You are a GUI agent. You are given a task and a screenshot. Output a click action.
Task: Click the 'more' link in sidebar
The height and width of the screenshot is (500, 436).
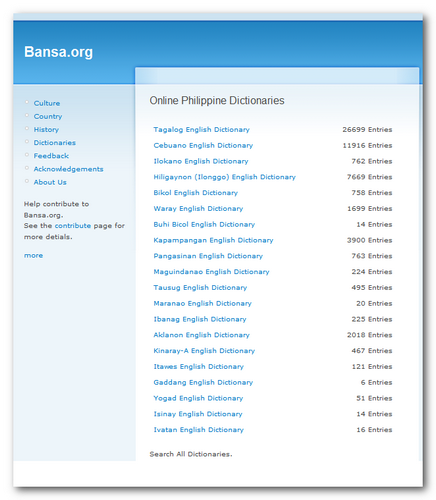[33, 255]
